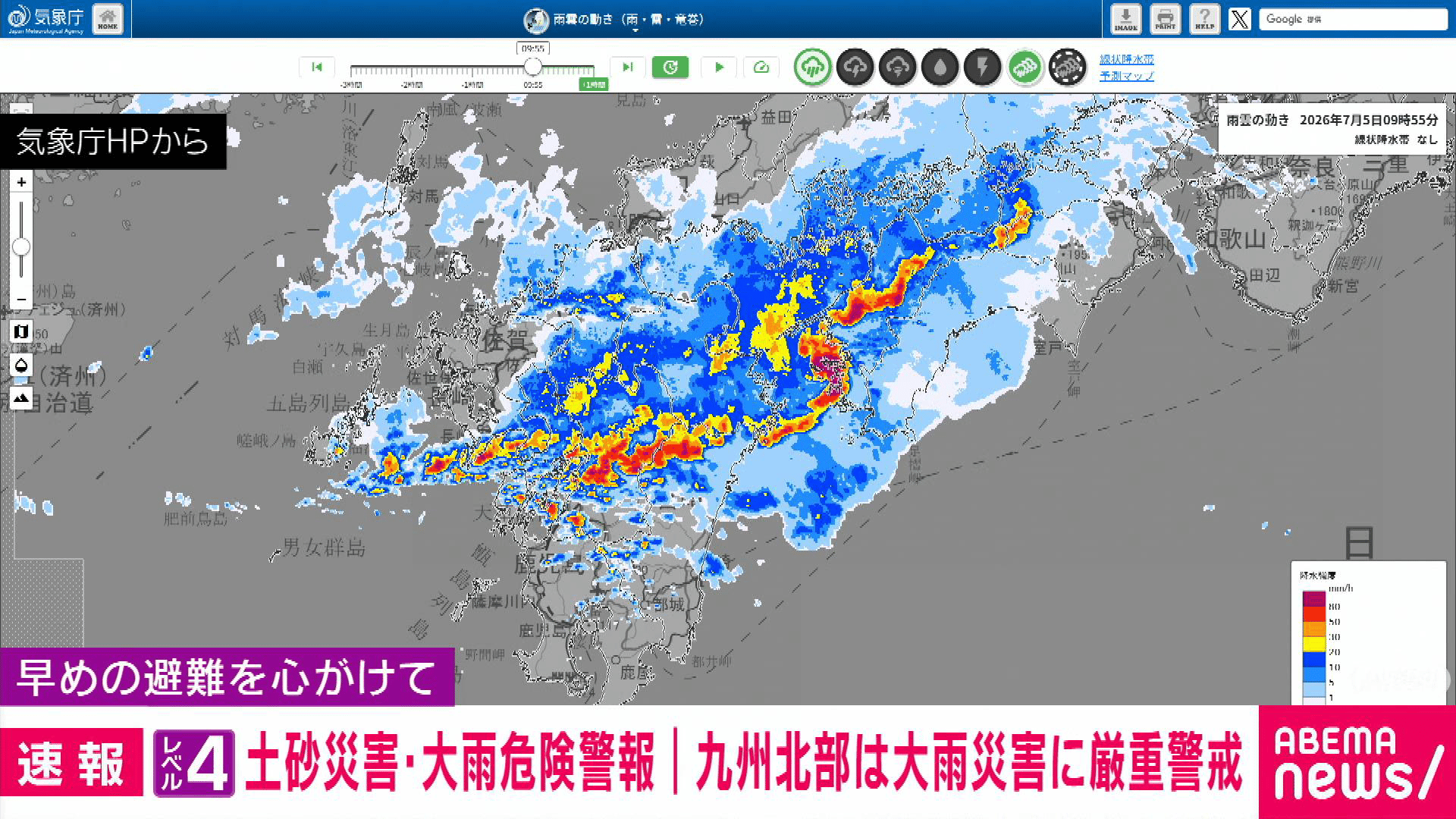Screen dimensions: 1456x819
Task: Click the 肥前鳥島 map label
Action: (196, 519)
